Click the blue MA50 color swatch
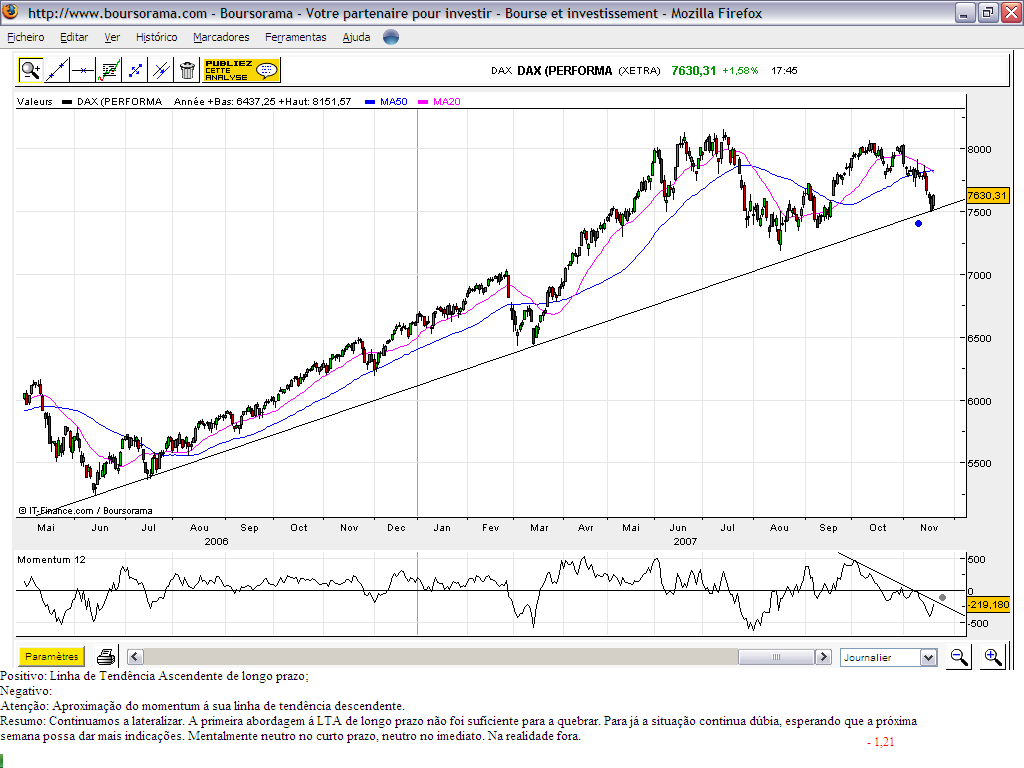The width and height of the screenshot is (1024, 768). click(x=370, y=102)
